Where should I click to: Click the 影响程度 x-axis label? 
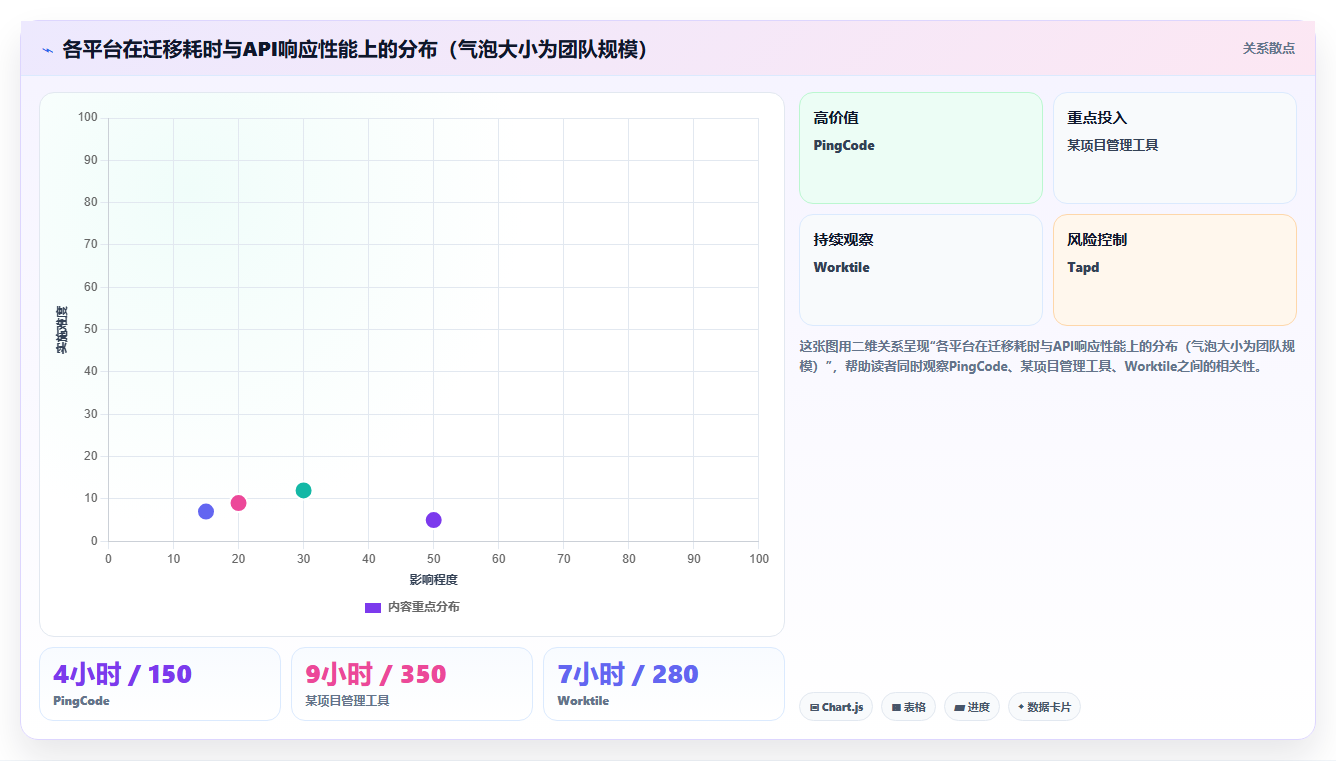(433, 579)
